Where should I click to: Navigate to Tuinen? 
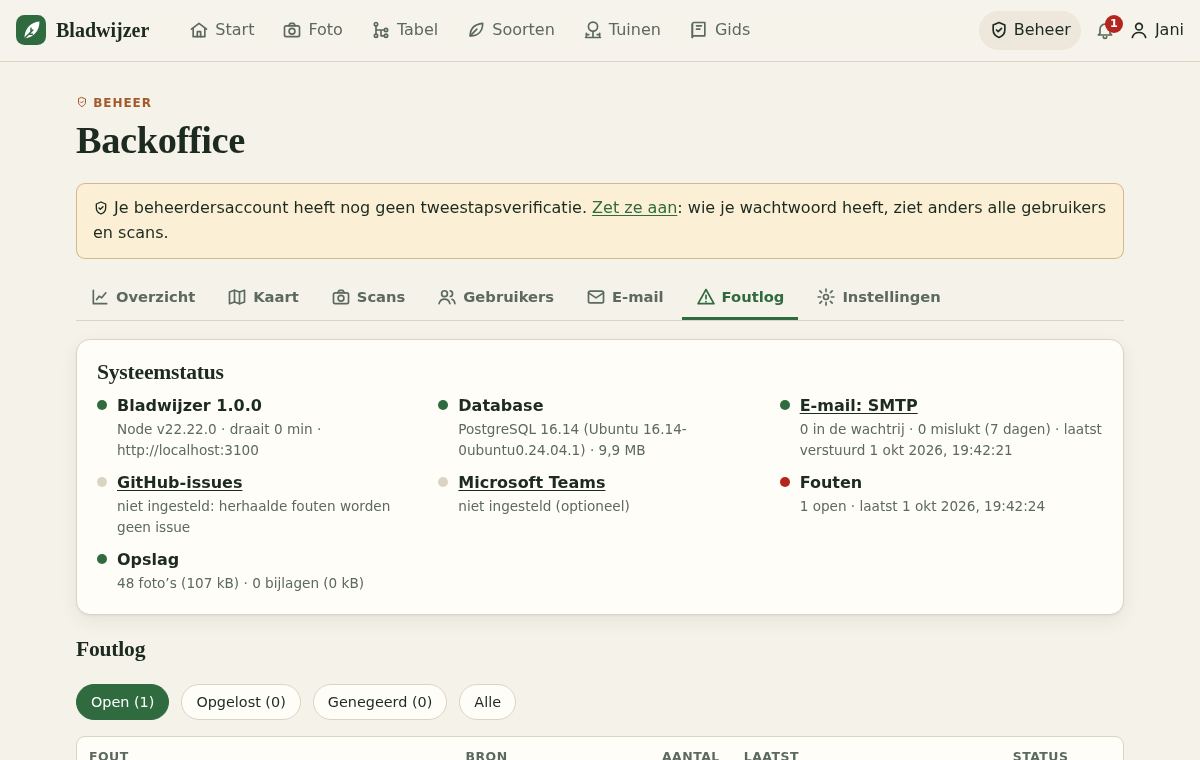623,30
